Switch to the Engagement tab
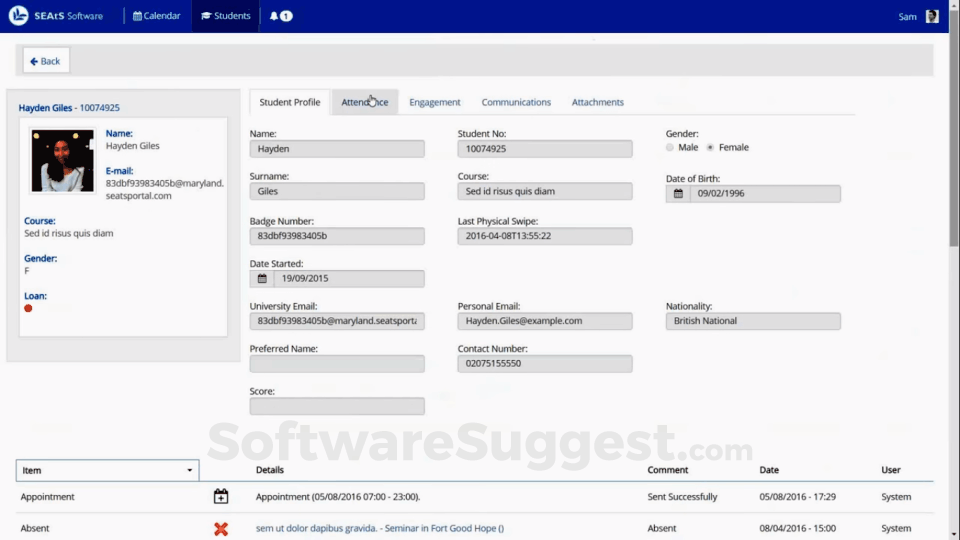The image size is (960, 540). (x=435, y=102)
